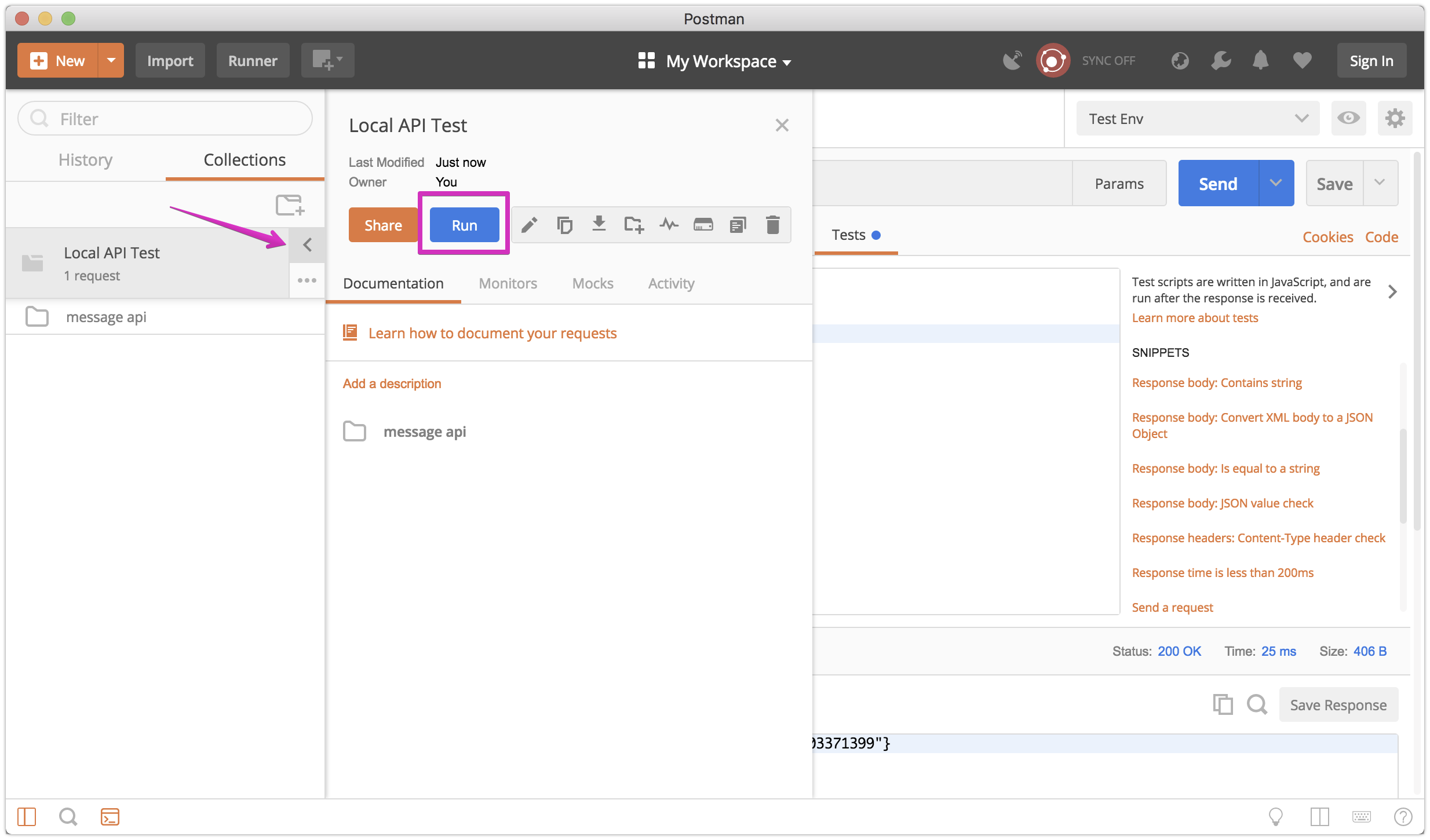Delete collection using trash icon
Screen dimensions: 1430x840
772,225
